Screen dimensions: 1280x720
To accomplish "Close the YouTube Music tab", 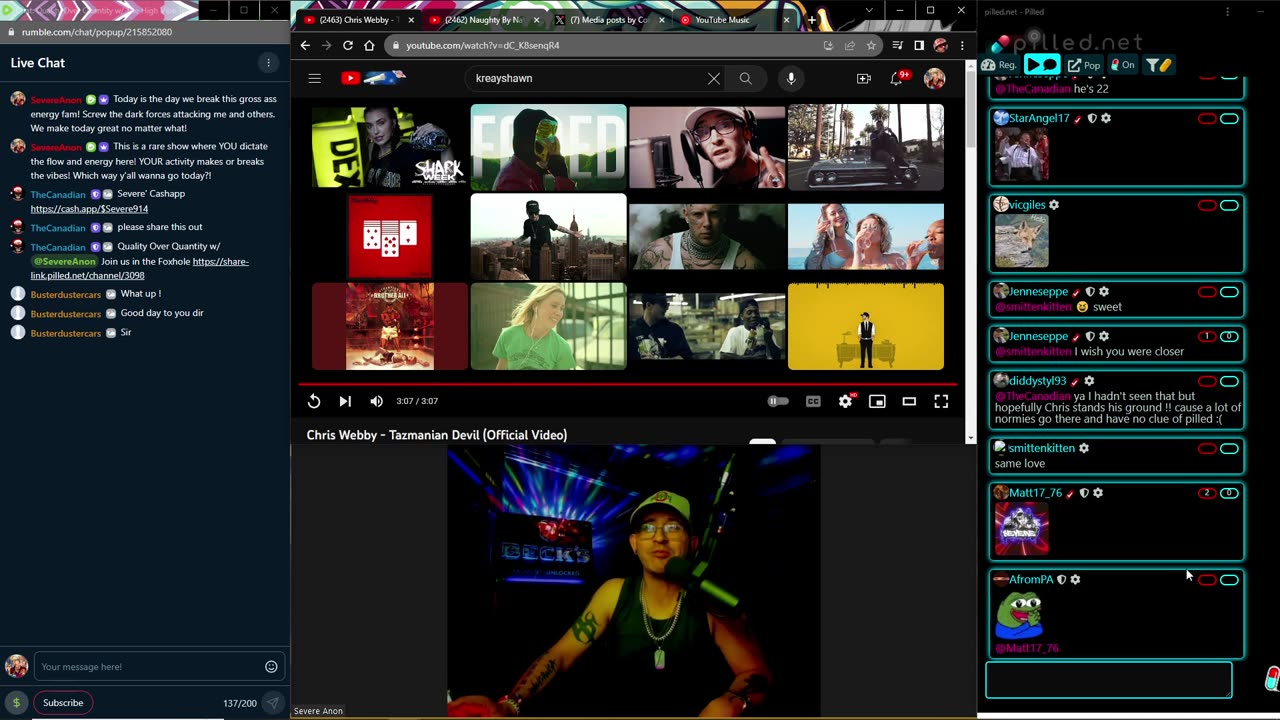I will (x=787, y=20).
